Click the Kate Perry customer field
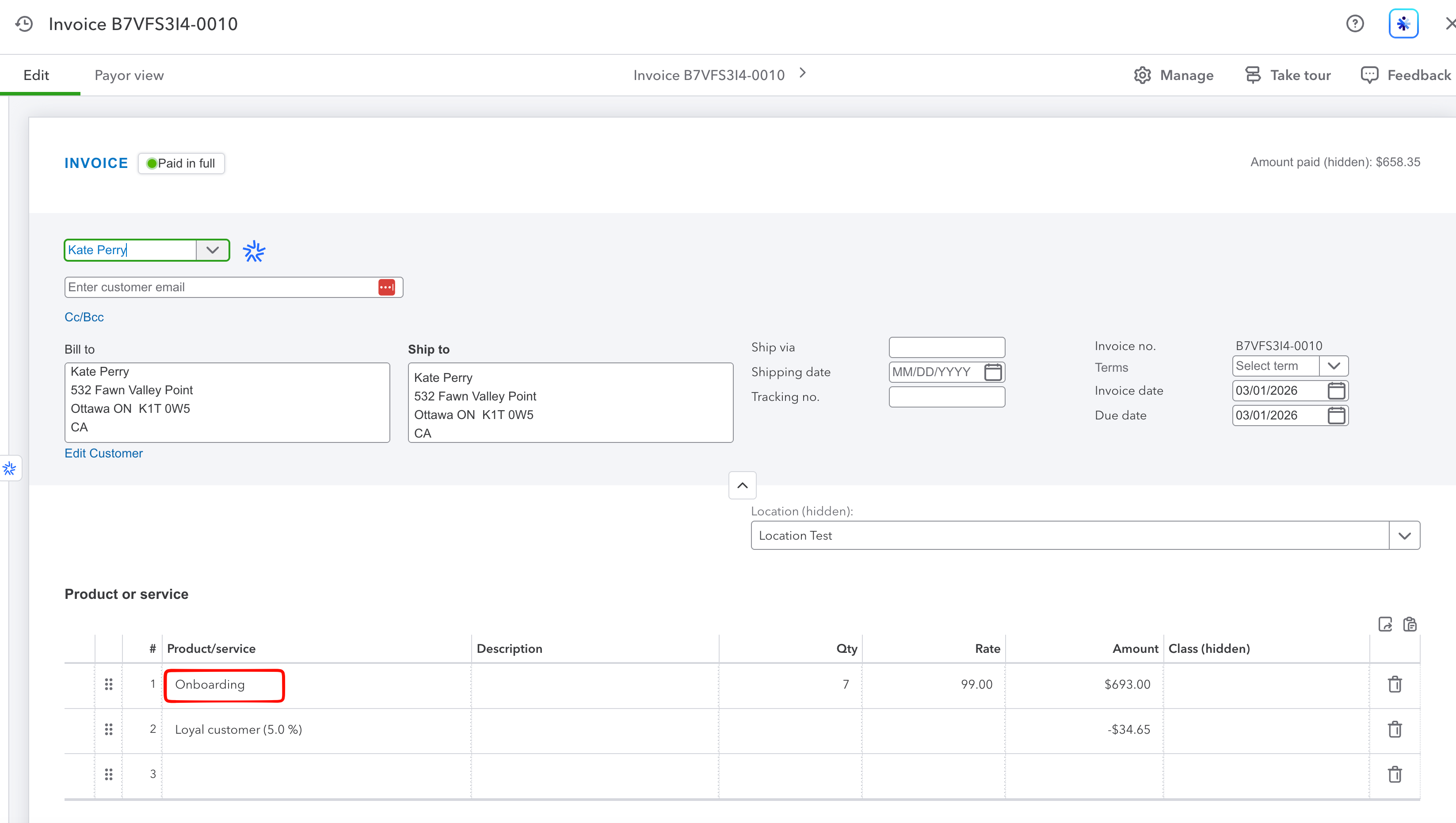 tap(130, 250)
